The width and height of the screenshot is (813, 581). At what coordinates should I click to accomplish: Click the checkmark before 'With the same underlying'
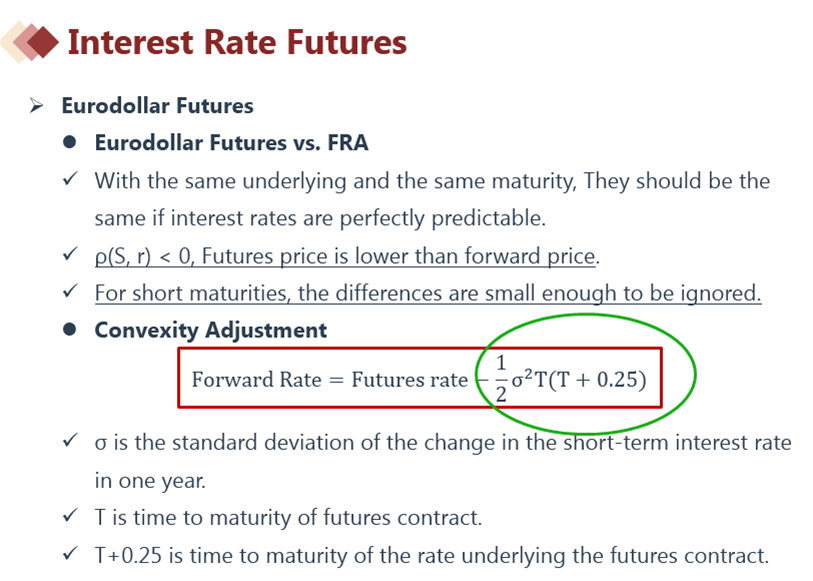coord(70,179)
